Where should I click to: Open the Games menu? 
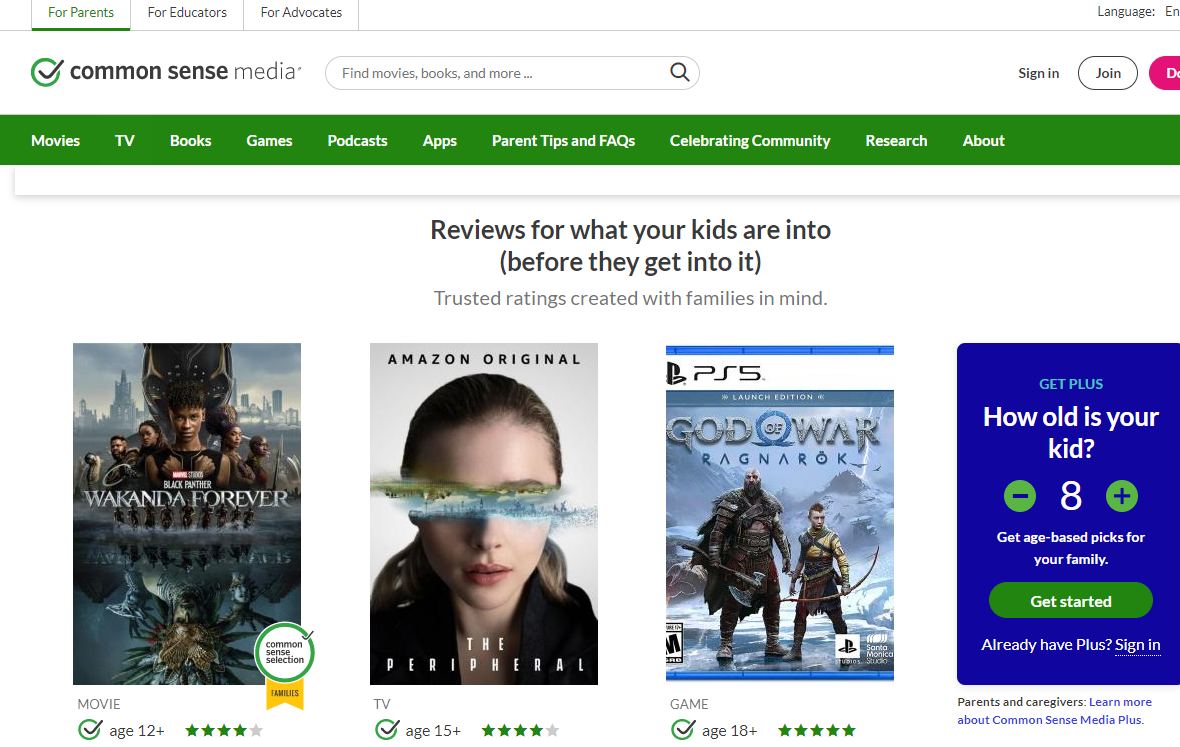coord(269,141)
